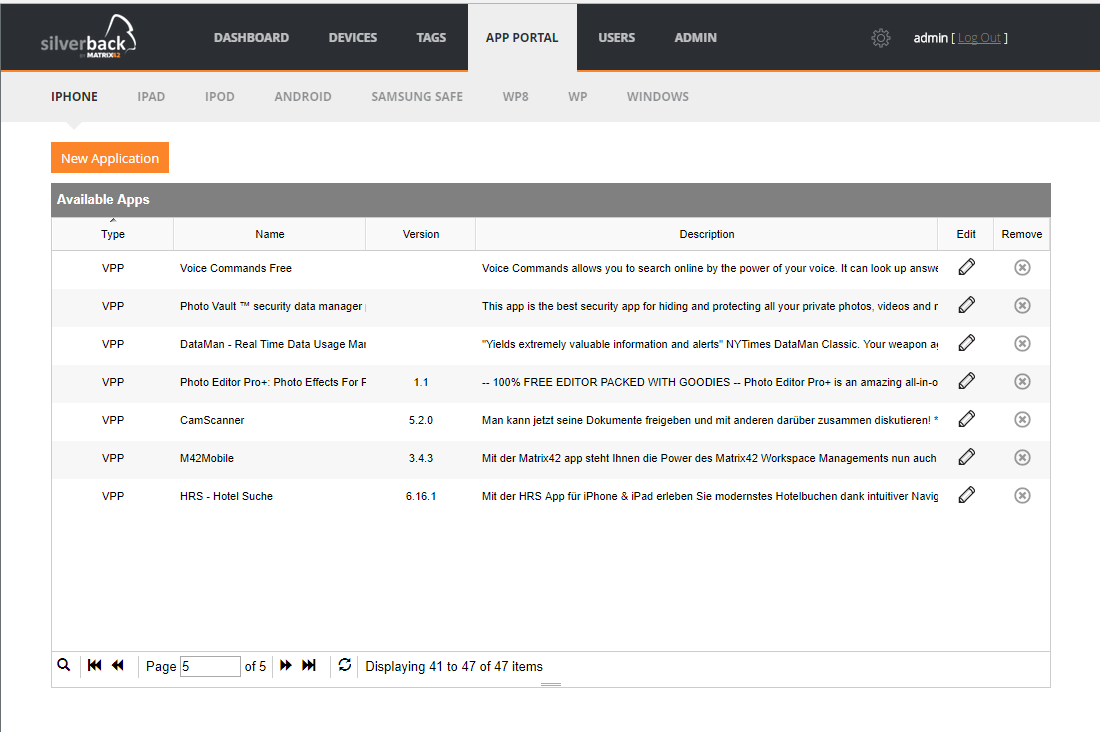
Task: Remove the CamScanner app
Action: click(1022, 419)
